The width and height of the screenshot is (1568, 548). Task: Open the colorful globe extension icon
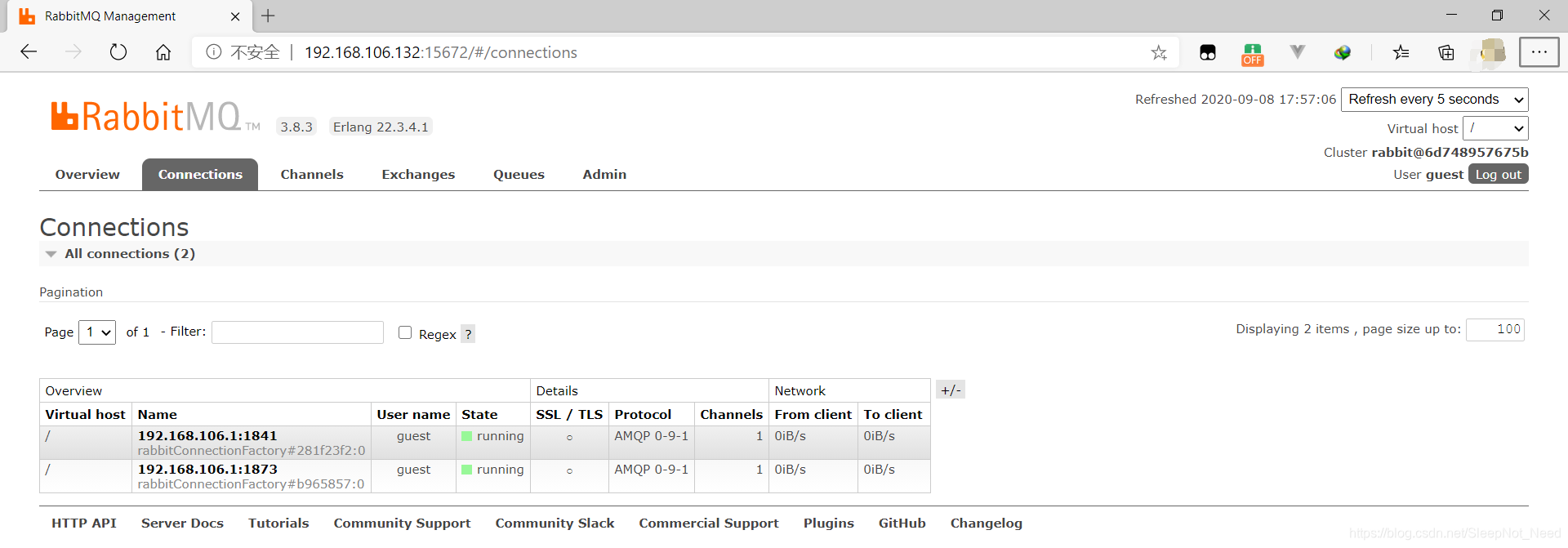(x=1343, y=53)
